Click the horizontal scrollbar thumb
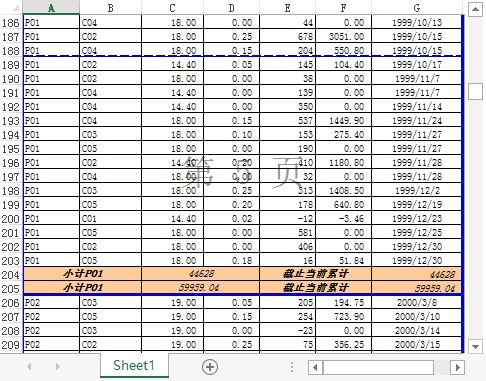 point(378,367)
